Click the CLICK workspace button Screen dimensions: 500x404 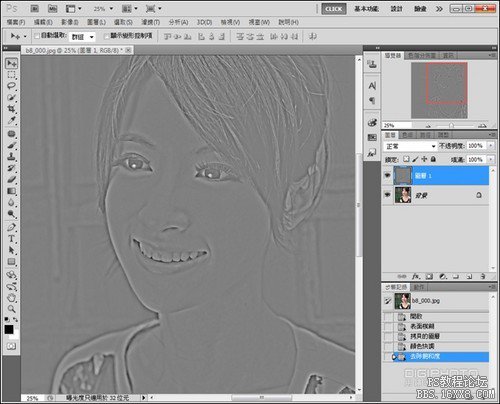click(x=334, y=9)
